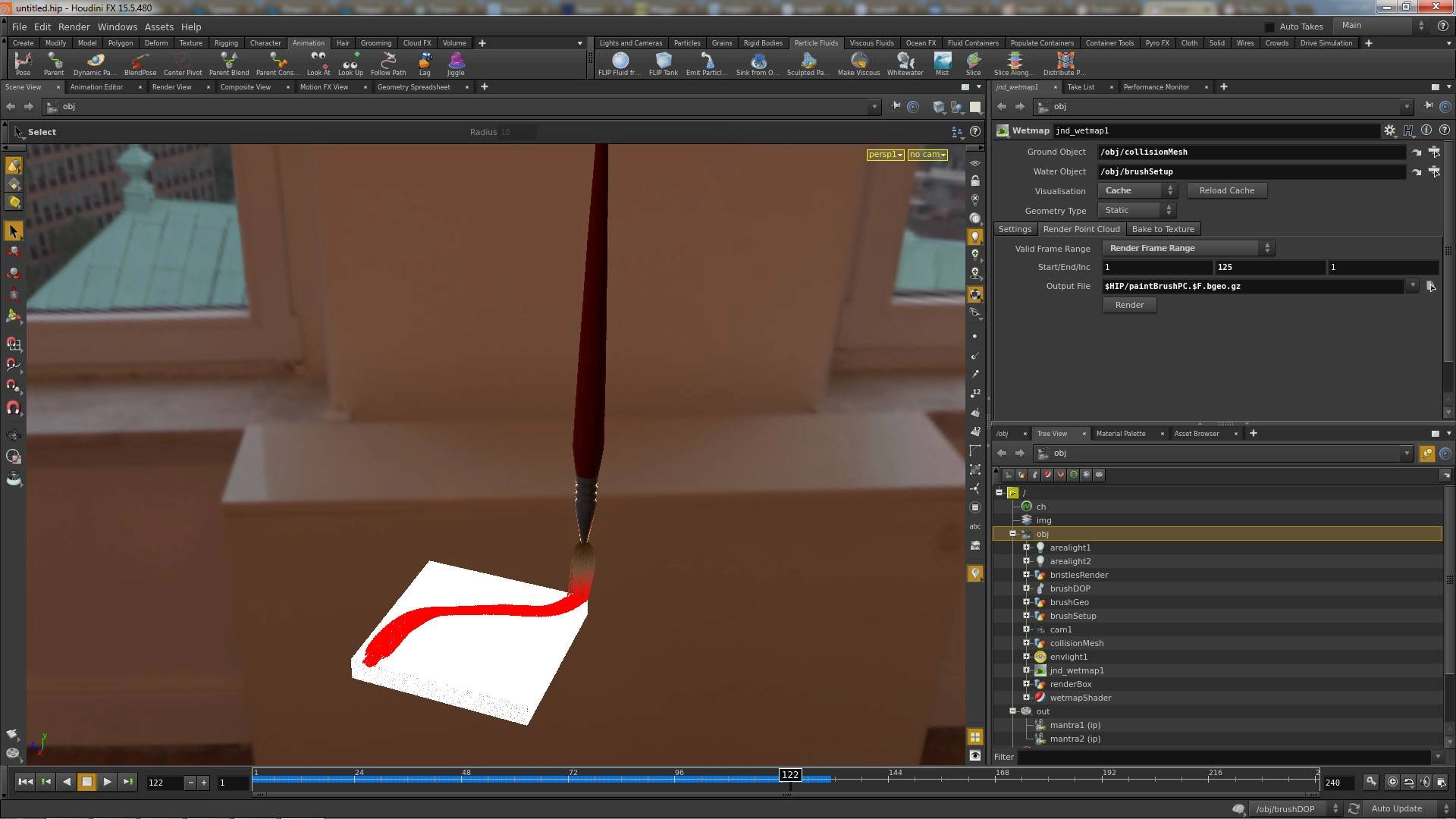This screenshot has width=1456, height=819.
Task: Select mantra1 (ip) in tree
Action: 1075,725
